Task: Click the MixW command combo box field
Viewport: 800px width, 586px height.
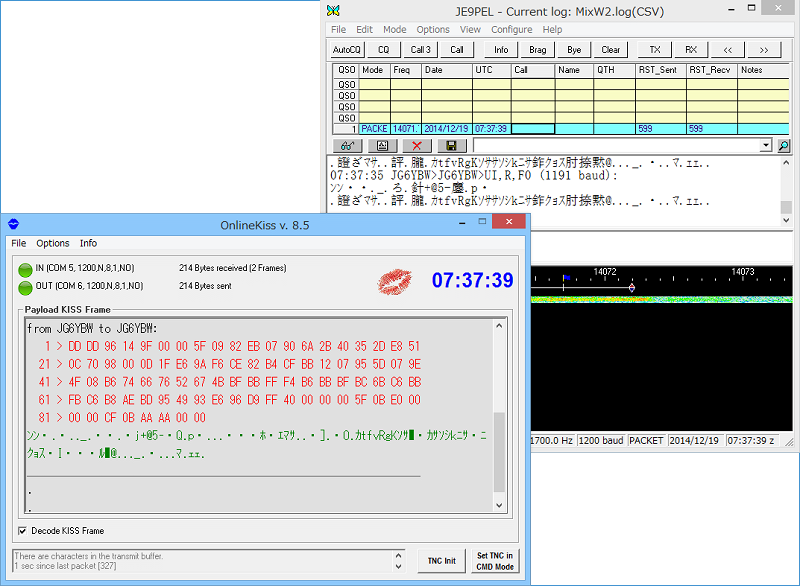Action: (x=616, y=146)
